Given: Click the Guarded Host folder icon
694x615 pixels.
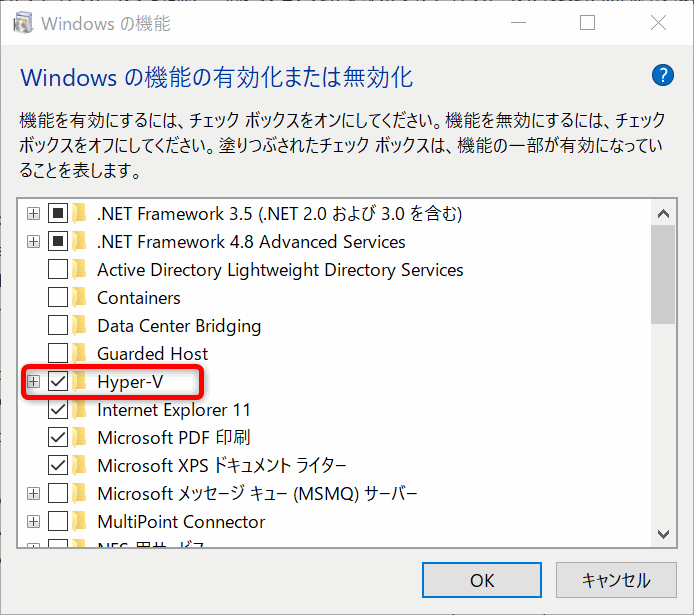Looking at the screenshot, I should click(x=79, y=354).
